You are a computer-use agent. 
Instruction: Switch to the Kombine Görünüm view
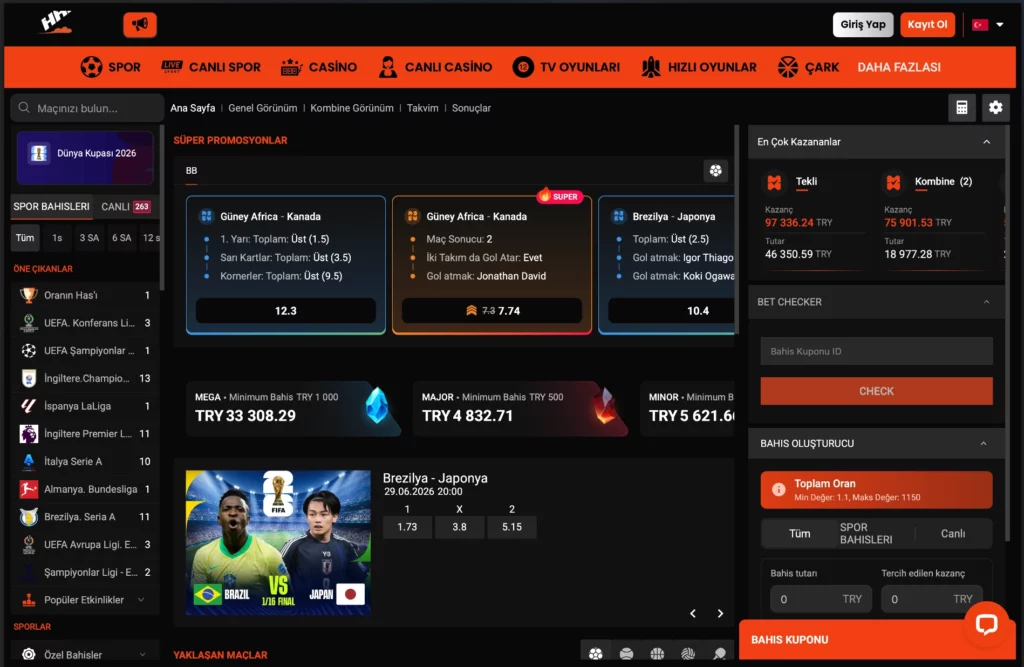tap(352, 108)
